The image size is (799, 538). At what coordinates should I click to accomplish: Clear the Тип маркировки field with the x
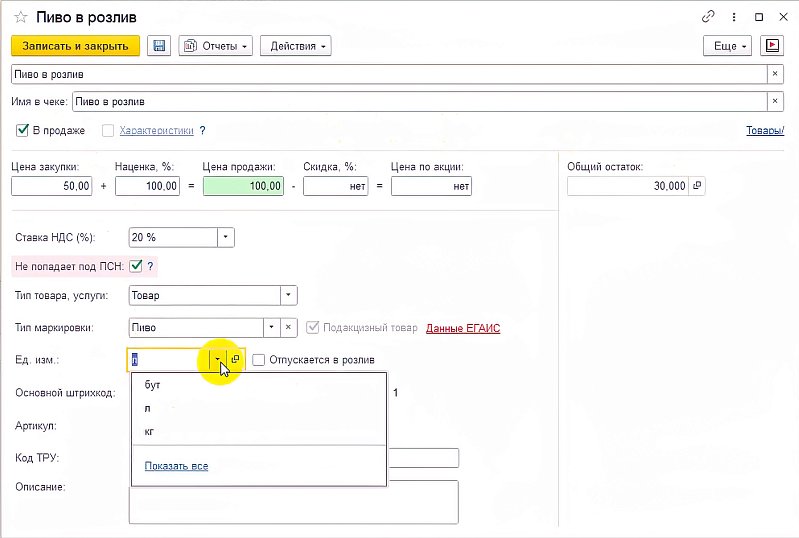coord(288,327)
